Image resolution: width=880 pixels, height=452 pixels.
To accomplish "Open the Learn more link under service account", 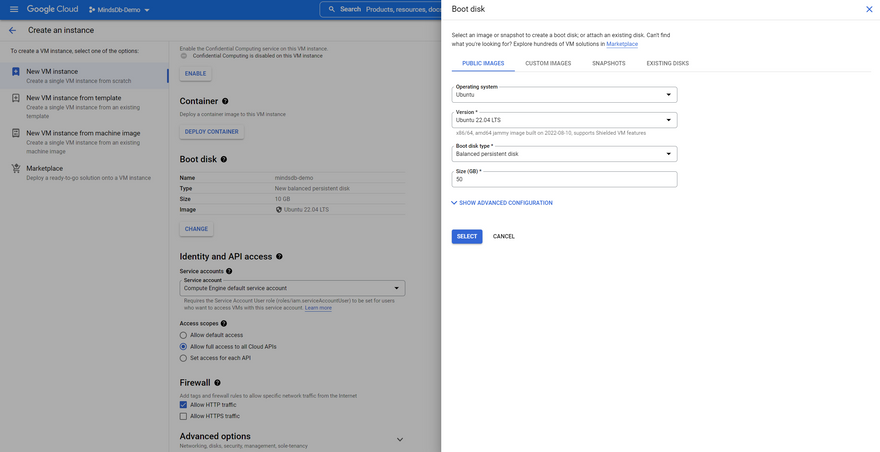I will click(x=318, y=308).
